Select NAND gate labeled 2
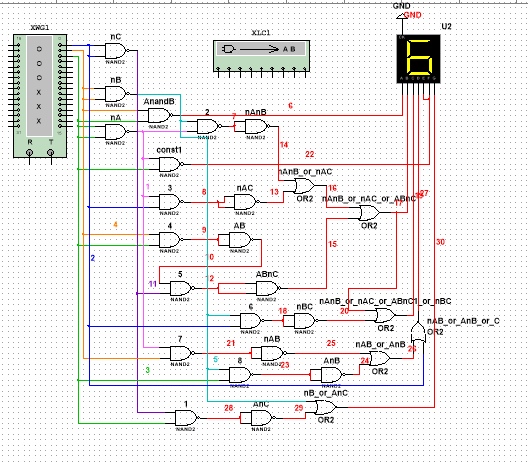This screenshot has height=462, width=528. point(208,127)
